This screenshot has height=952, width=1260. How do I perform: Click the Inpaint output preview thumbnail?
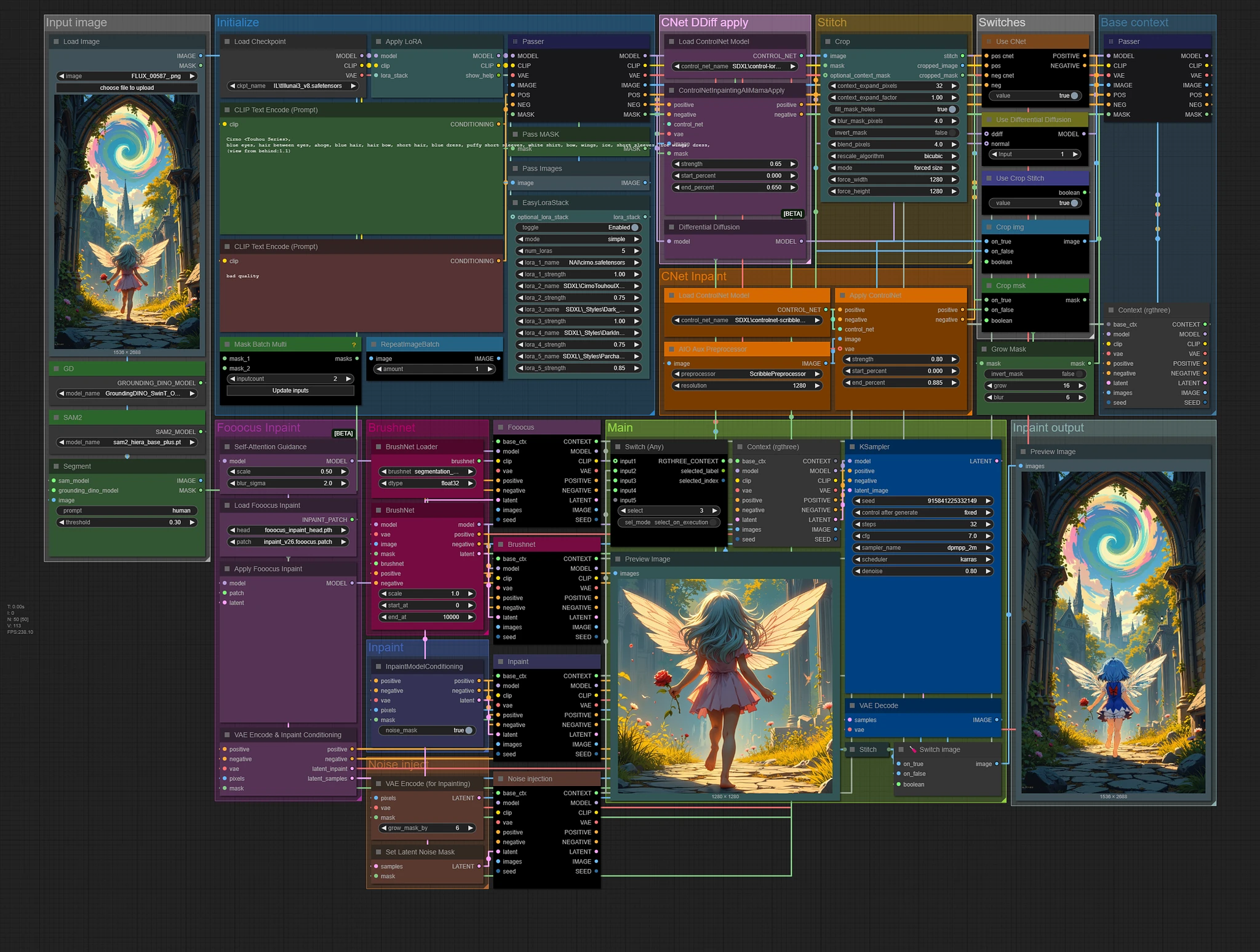point(1114,632)
